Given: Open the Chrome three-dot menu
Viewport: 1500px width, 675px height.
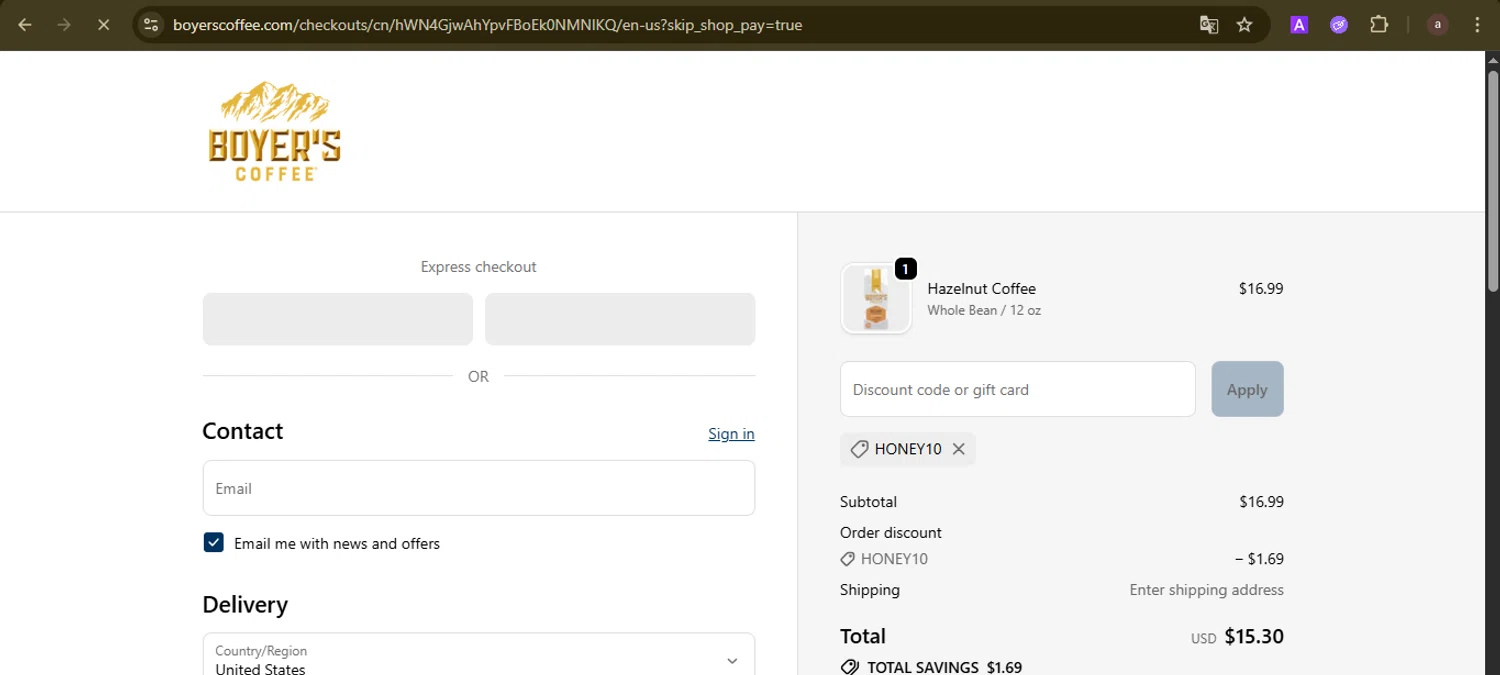Looking at the screenshot, I should (1477, 25).
